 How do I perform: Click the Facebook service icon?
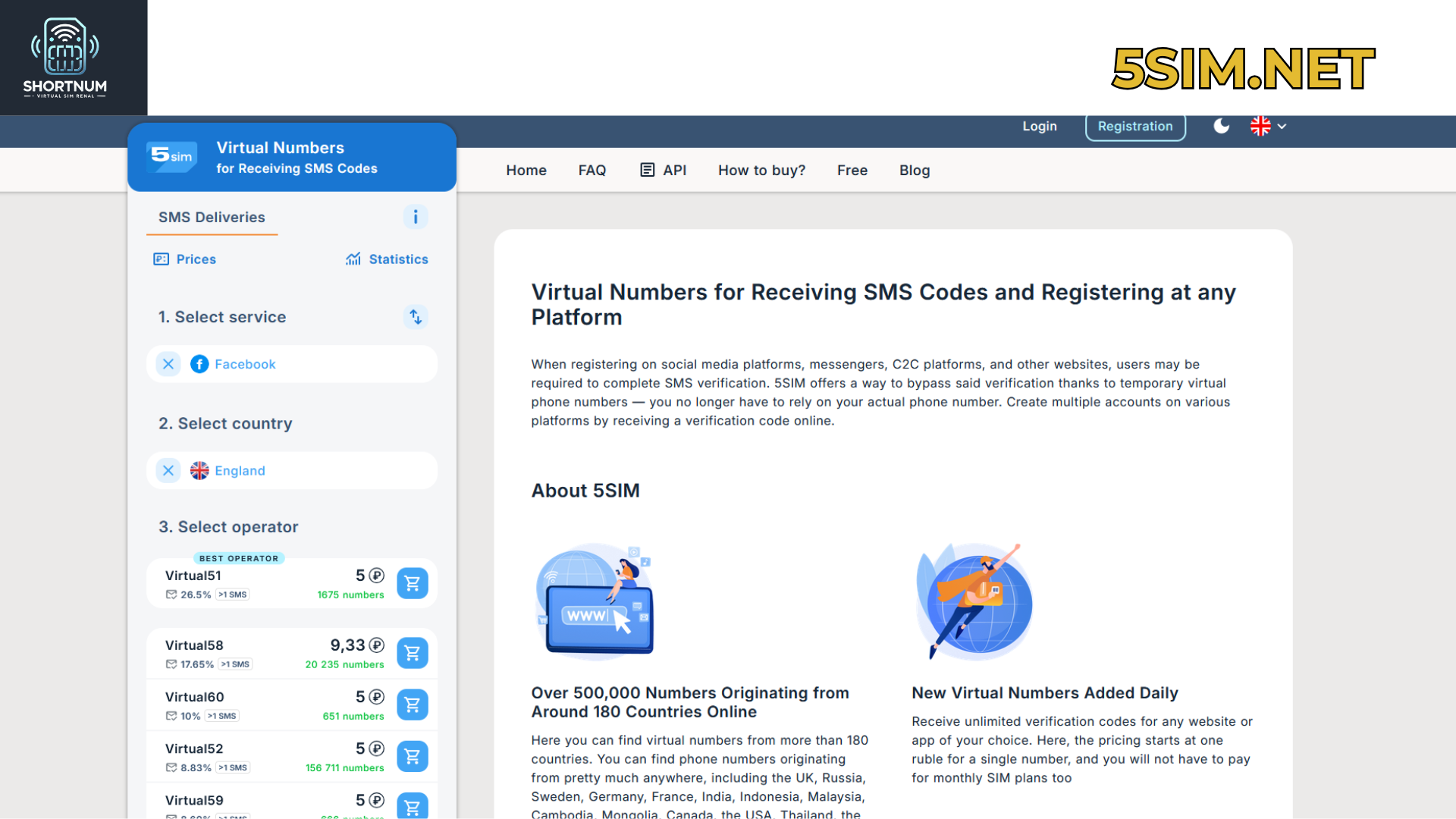199,364
